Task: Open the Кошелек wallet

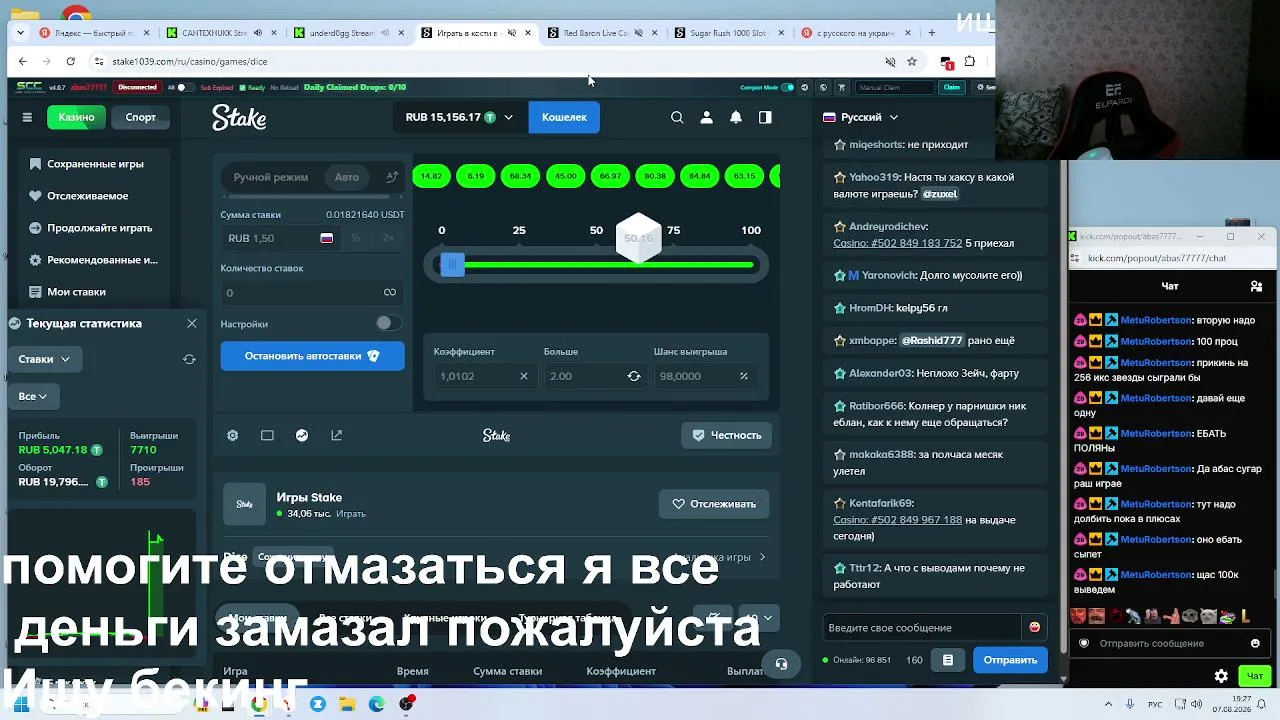Action: pos(564,117)
